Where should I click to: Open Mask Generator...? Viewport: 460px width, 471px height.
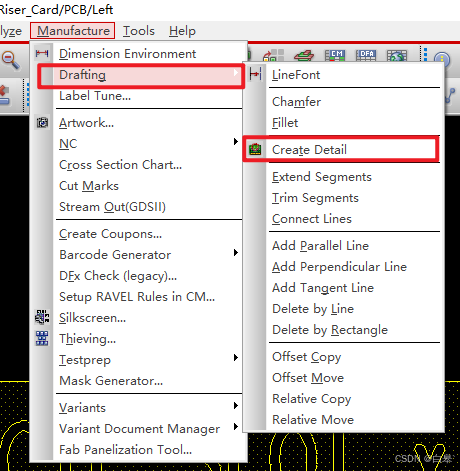pos(111,381)
